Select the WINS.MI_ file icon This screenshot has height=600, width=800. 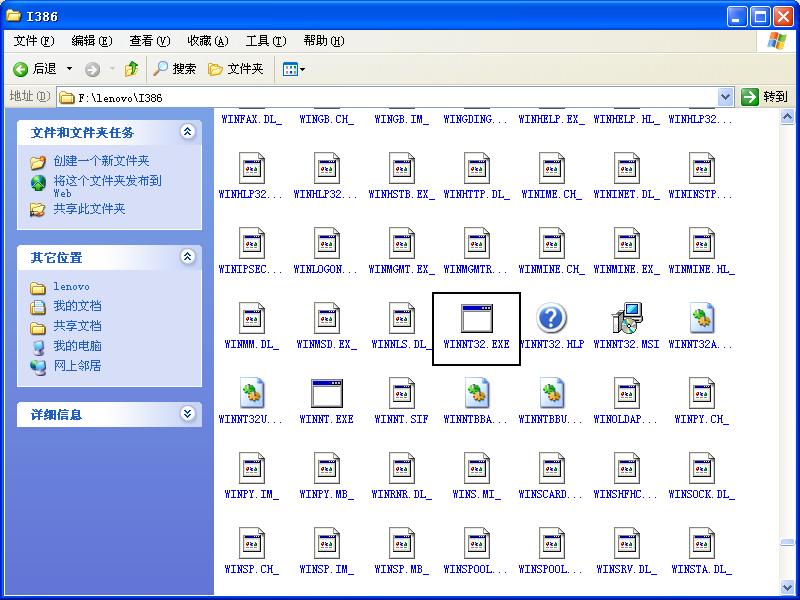(x=477, y=468)
